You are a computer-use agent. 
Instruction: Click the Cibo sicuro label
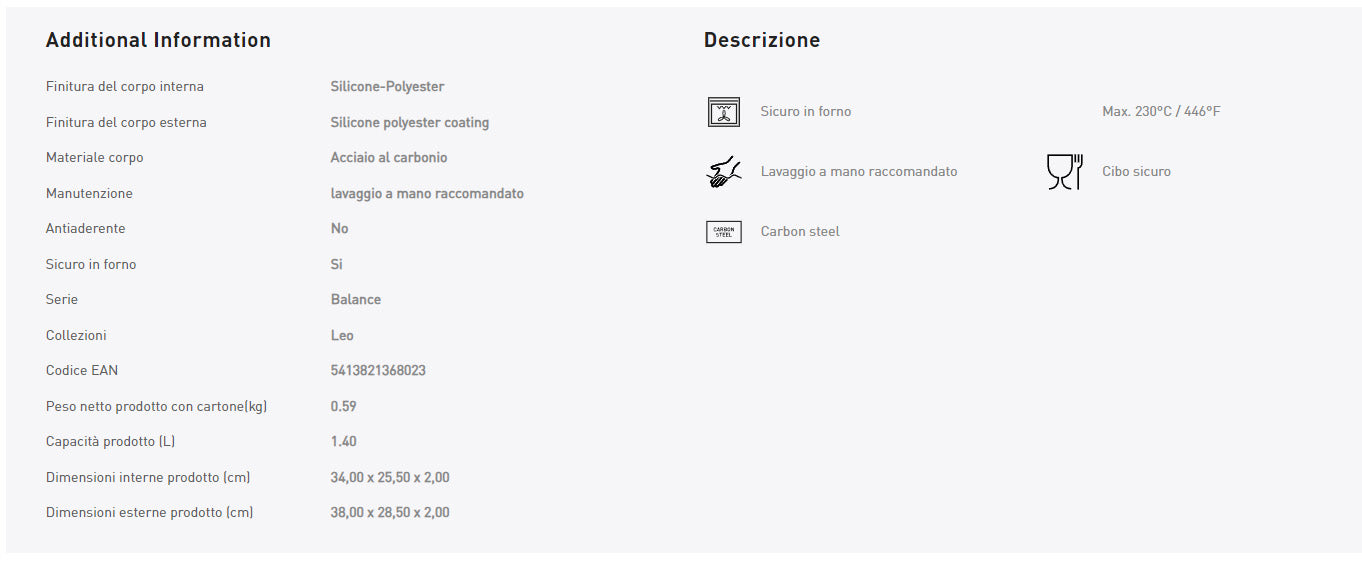click(x=1136, y=172)
